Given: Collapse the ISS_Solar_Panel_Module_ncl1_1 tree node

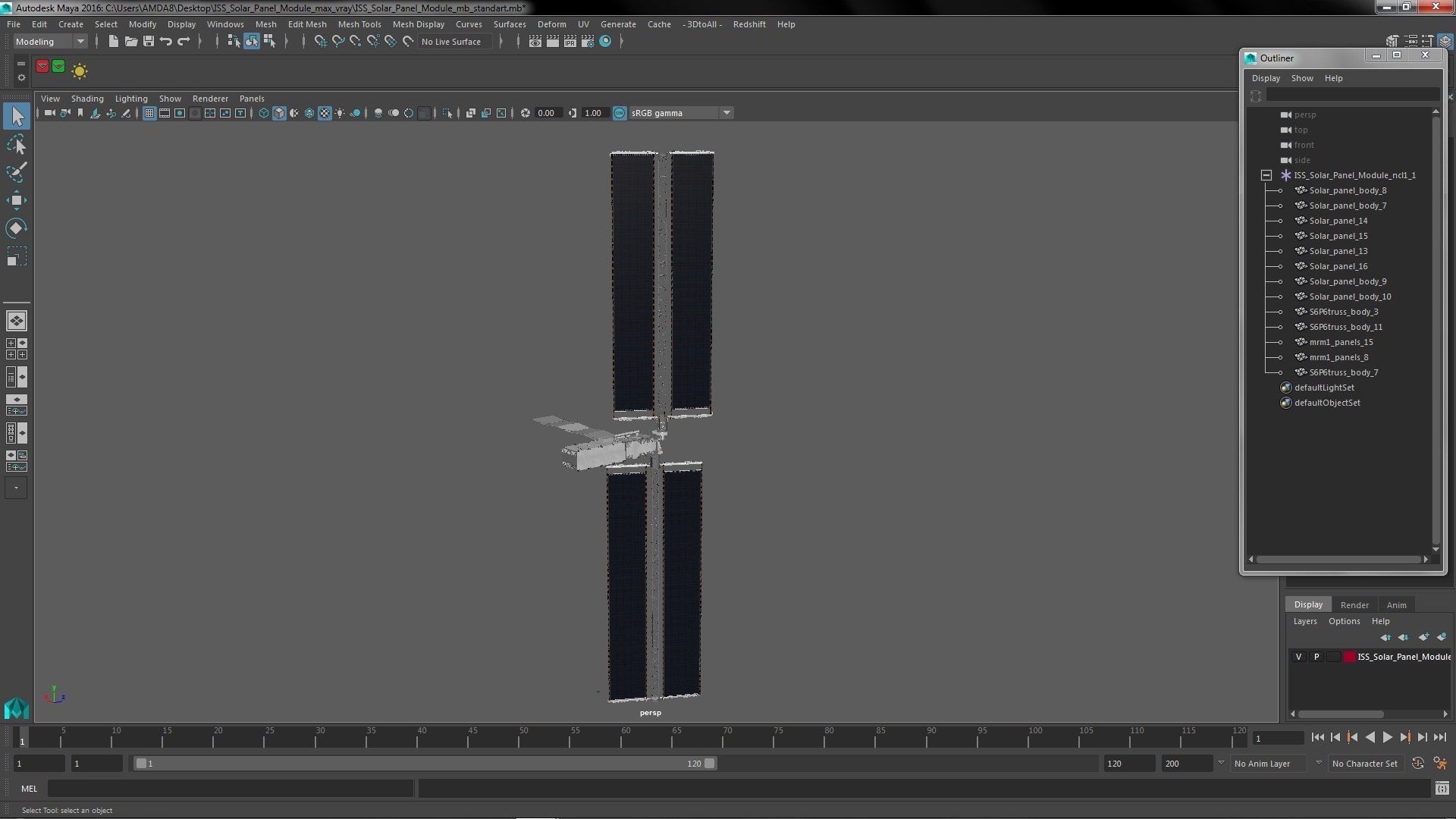Looking at the screenshot, I should [1266, 175].
